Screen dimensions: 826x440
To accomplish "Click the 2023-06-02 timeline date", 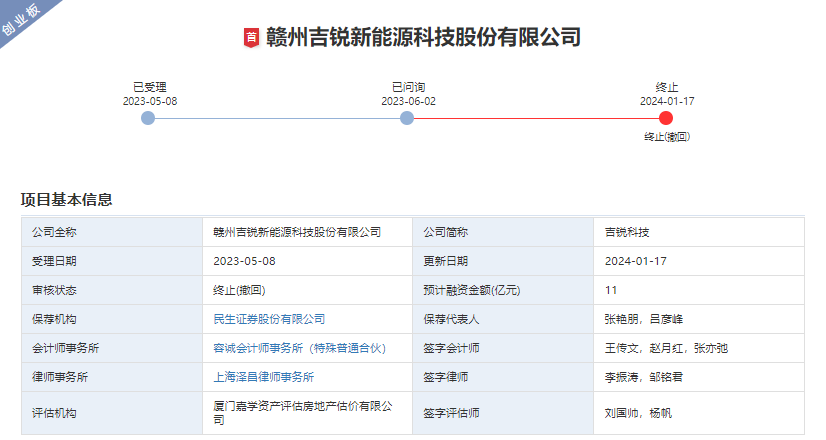I will coord(409,101).
